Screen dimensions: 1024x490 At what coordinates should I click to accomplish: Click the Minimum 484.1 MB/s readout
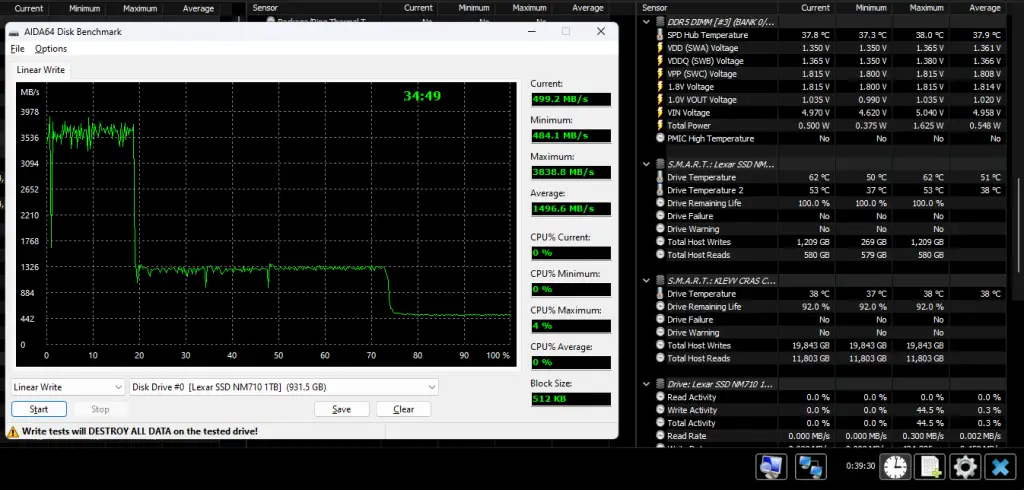(x=571, y=136)
